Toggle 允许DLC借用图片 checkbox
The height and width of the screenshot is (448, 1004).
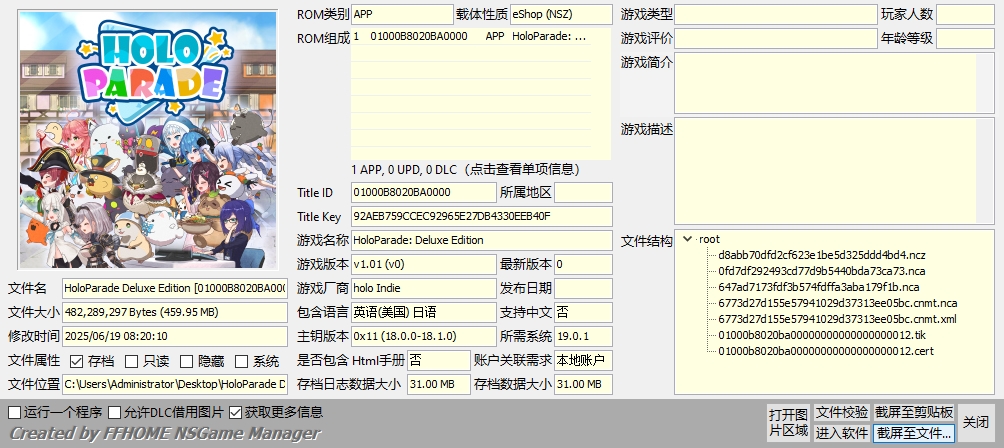click(115, 412)
